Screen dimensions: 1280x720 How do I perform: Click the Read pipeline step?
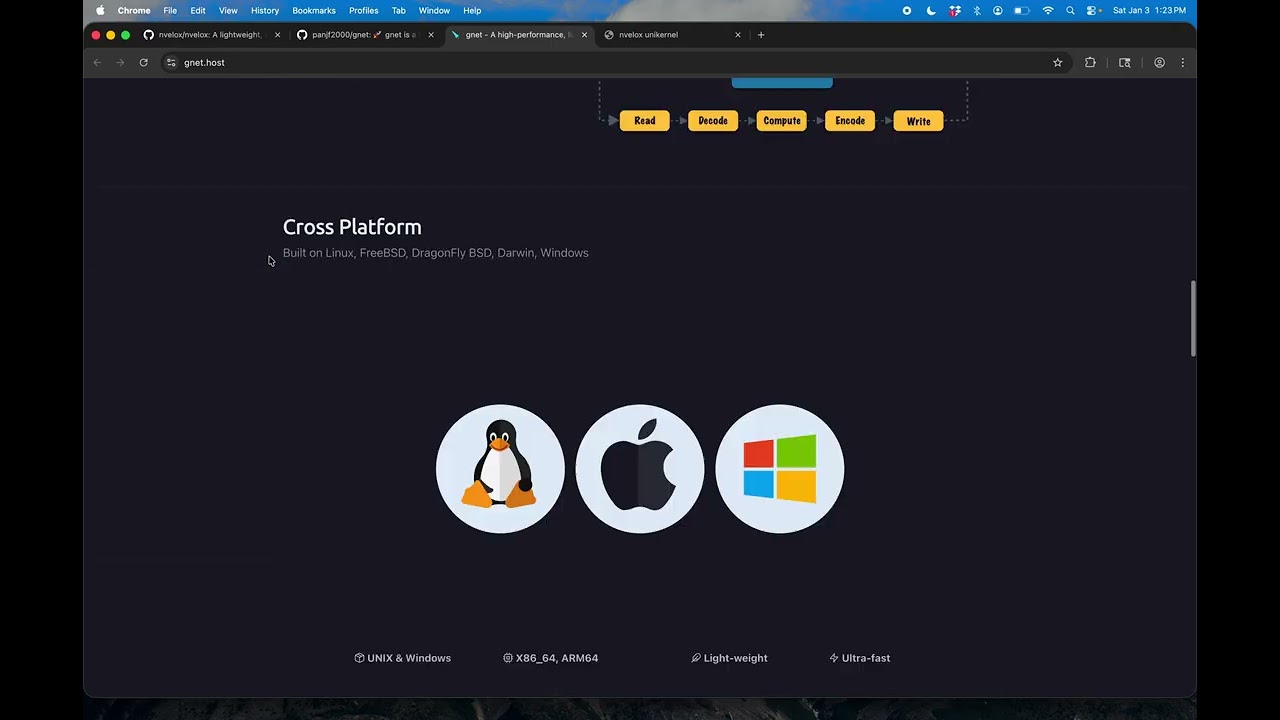pos(645,121)
